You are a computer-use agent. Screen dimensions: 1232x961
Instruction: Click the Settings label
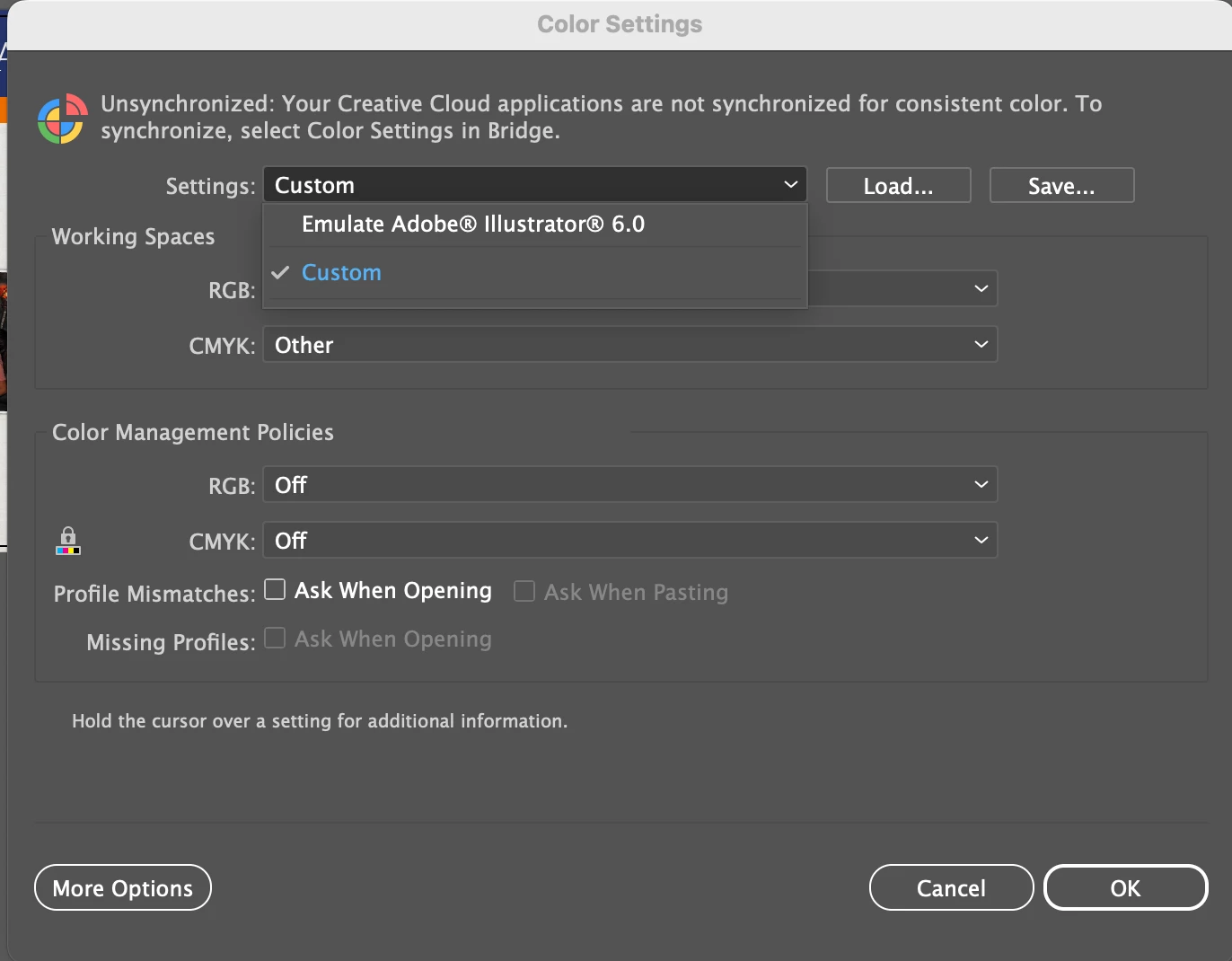coord(211,186)
